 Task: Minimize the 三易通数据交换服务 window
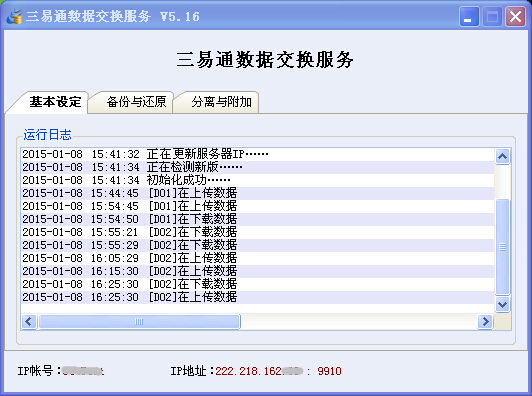coord(469,16)
